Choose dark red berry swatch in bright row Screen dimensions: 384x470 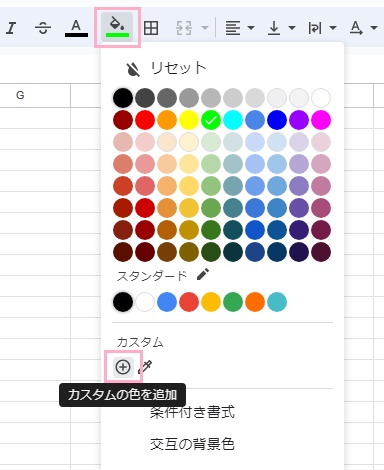(x=123, y=120)
